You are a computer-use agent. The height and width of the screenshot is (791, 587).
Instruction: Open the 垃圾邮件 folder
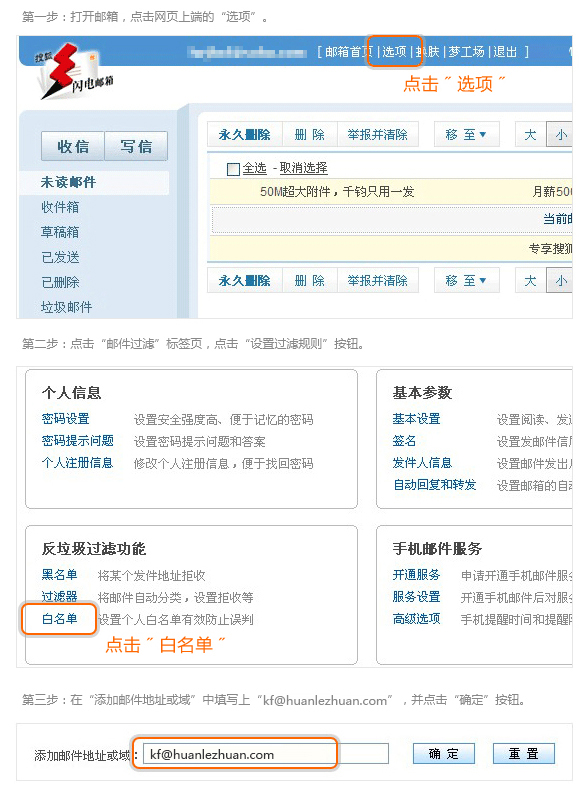pyautogui.click(x=66, y=307)
